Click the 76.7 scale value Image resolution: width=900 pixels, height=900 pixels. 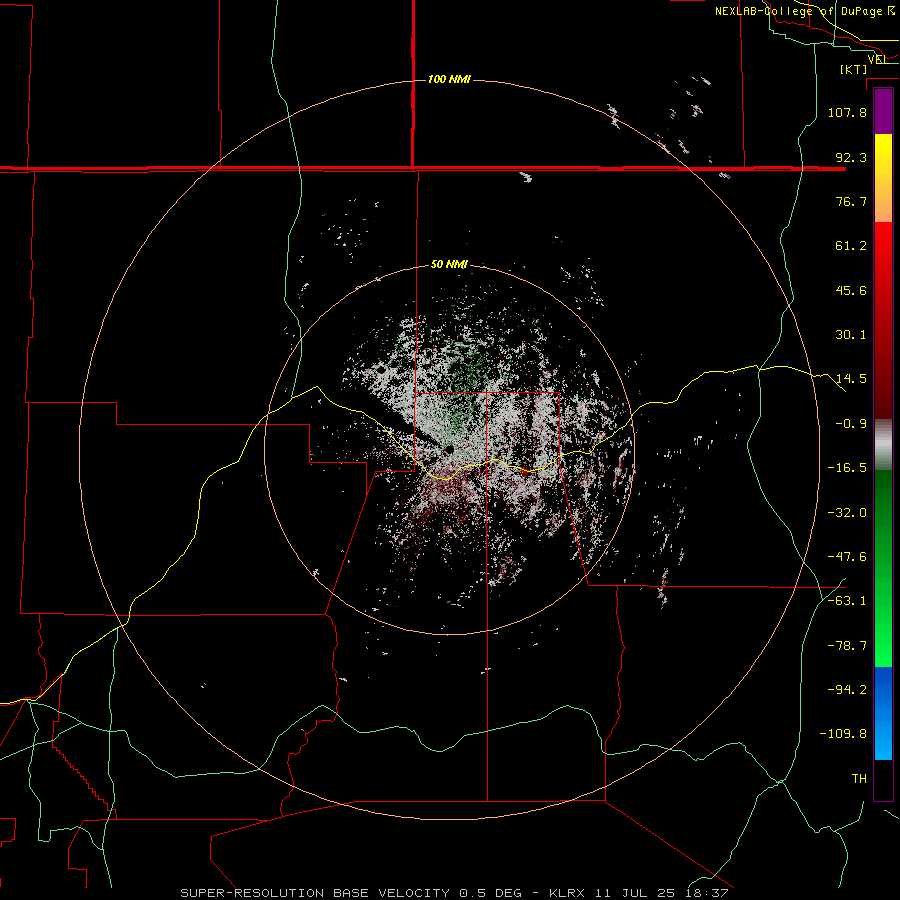851,201
